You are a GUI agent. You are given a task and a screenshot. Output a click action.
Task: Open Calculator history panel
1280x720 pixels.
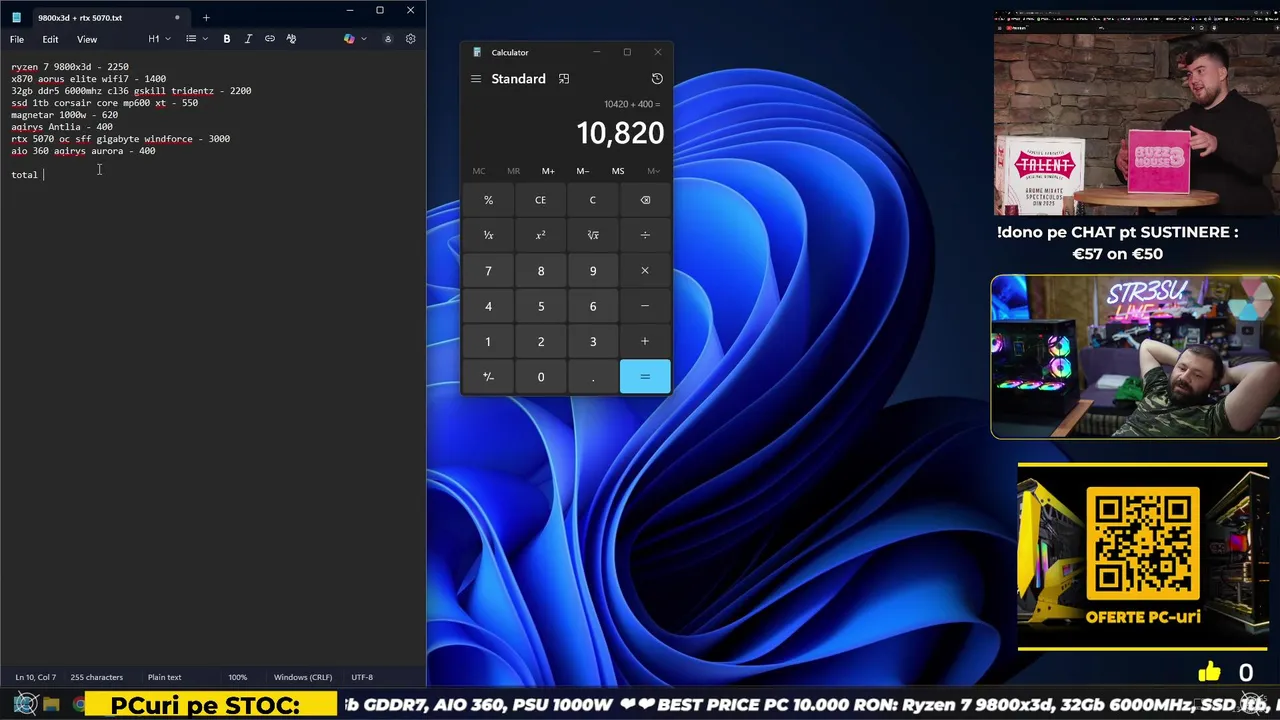pyautogui.click(x=657, y=79)
